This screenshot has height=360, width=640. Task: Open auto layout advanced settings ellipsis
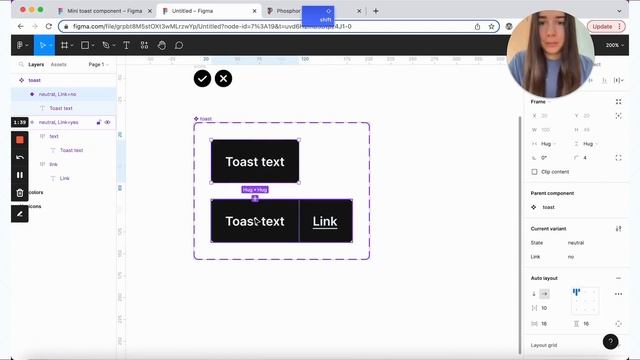coord(618,294)
